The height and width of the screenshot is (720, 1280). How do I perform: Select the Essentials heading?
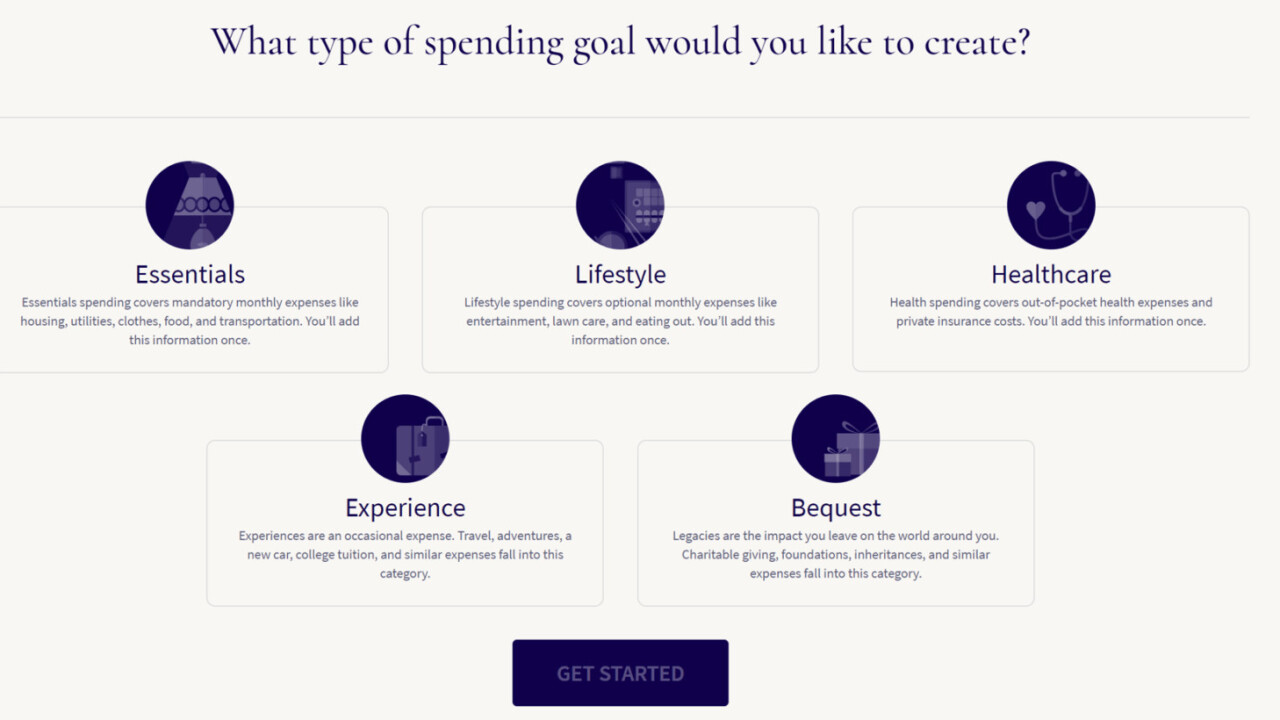coord(190,274)
